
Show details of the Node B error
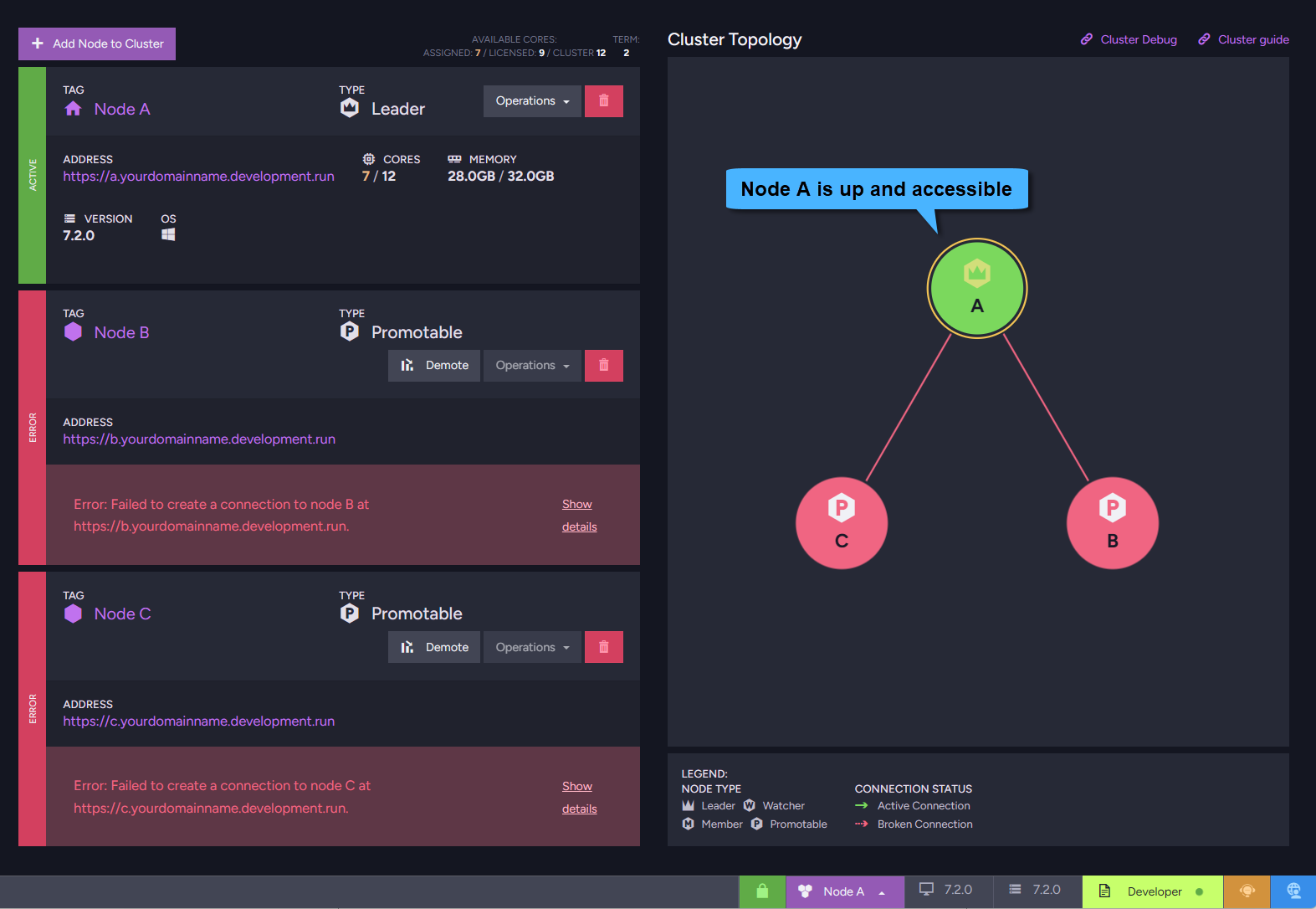click(578, 515)
